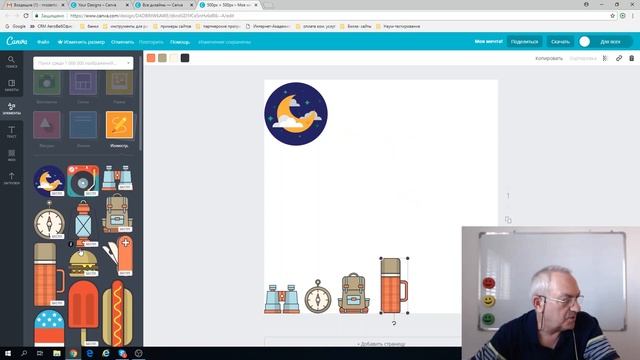
Task: Add the moon illustration from panel
Action: click(49, 181)
